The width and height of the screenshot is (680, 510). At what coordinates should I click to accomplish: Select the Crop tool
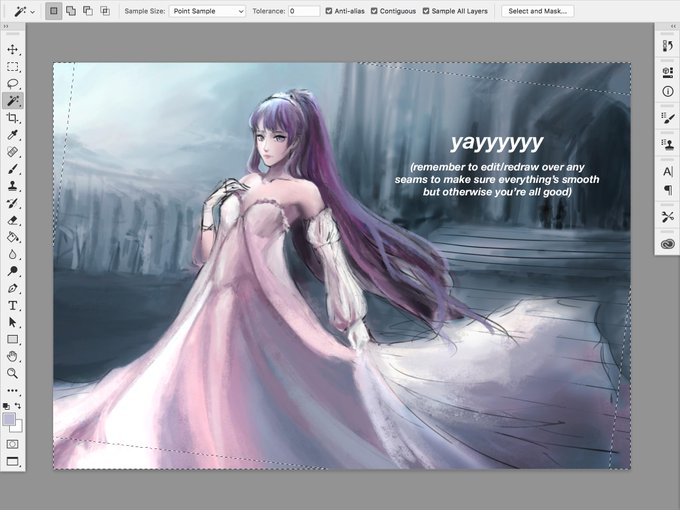[x=13, y=118]
